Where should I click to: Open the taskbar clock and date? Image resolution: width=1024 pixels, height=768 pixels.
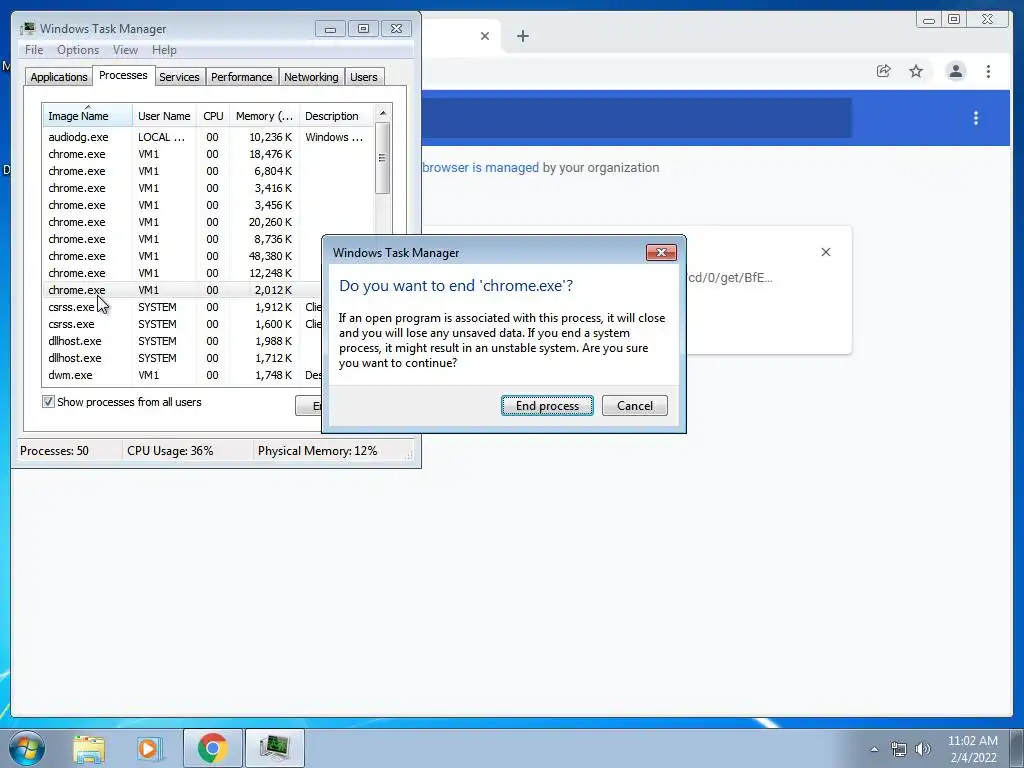click(972, 749)
